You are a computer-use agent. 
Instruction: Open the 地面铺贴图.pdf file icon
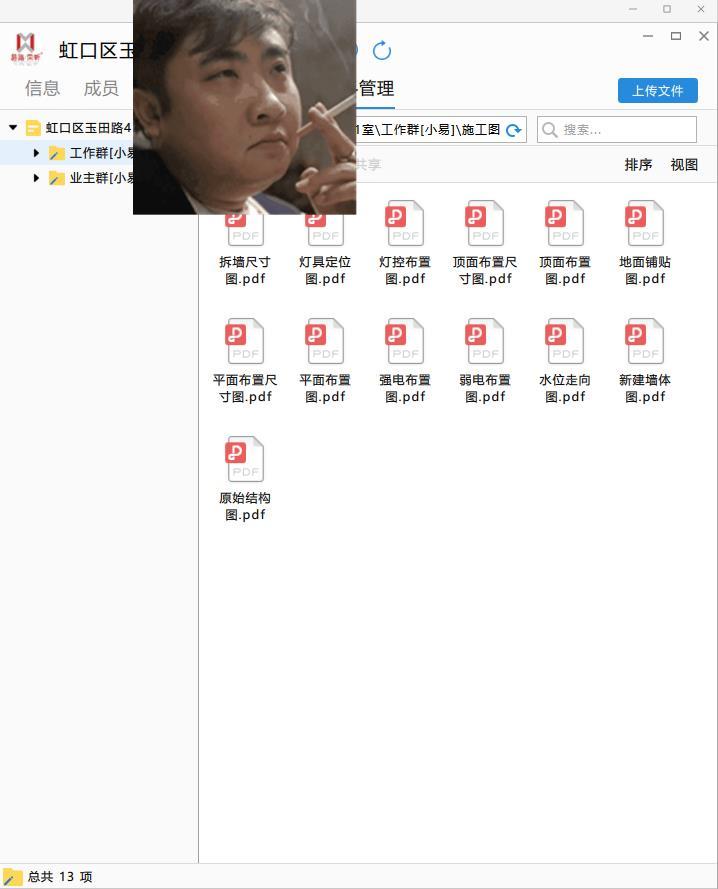[x=645, y=224]
